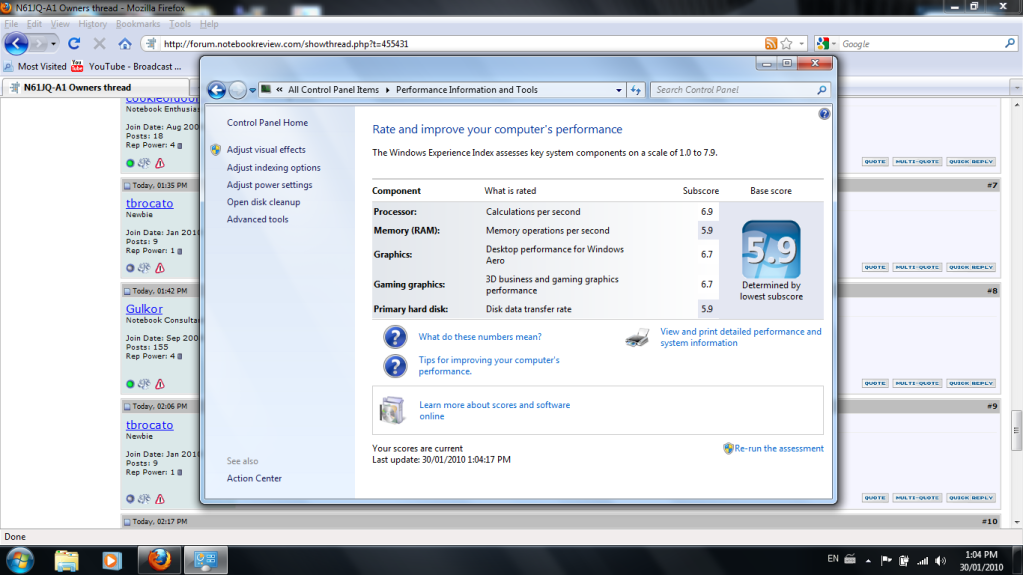Open Adjust power settings
This screenshot has width=1023, height=575.
269,185
